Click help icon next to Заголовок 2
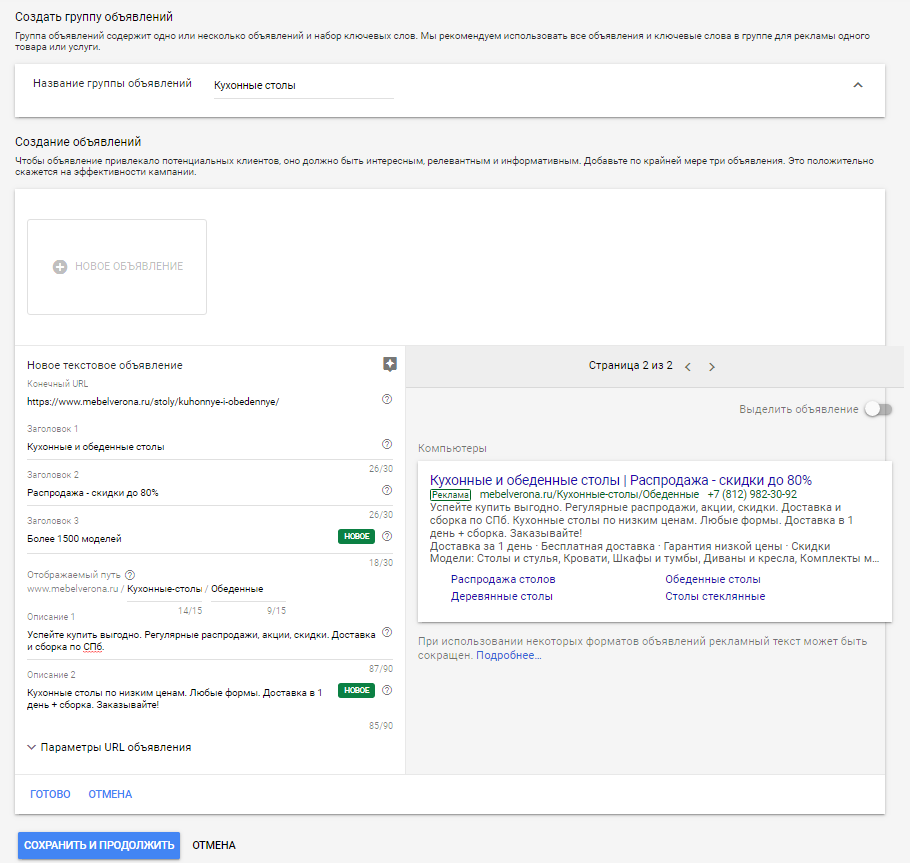 (387, 491)
